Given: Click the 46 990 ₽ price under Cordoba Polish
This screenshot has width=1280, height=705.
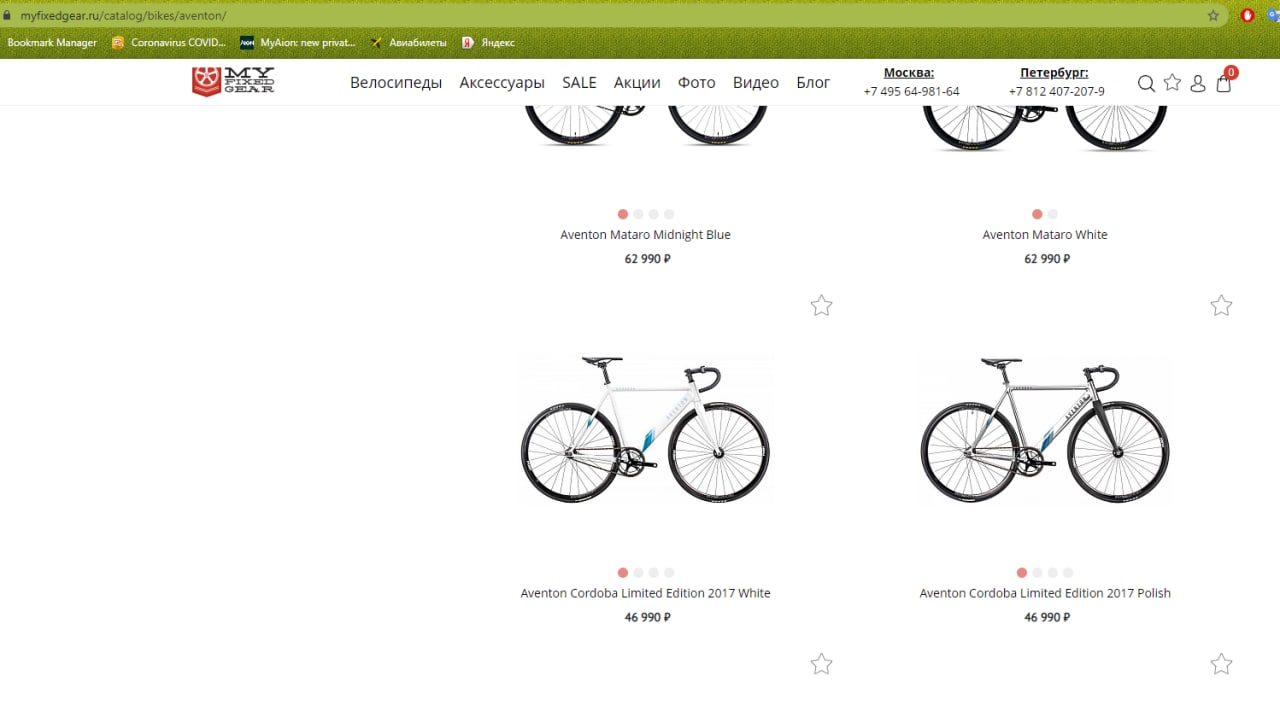Looking at the screenshot, I should (1047, 618).
